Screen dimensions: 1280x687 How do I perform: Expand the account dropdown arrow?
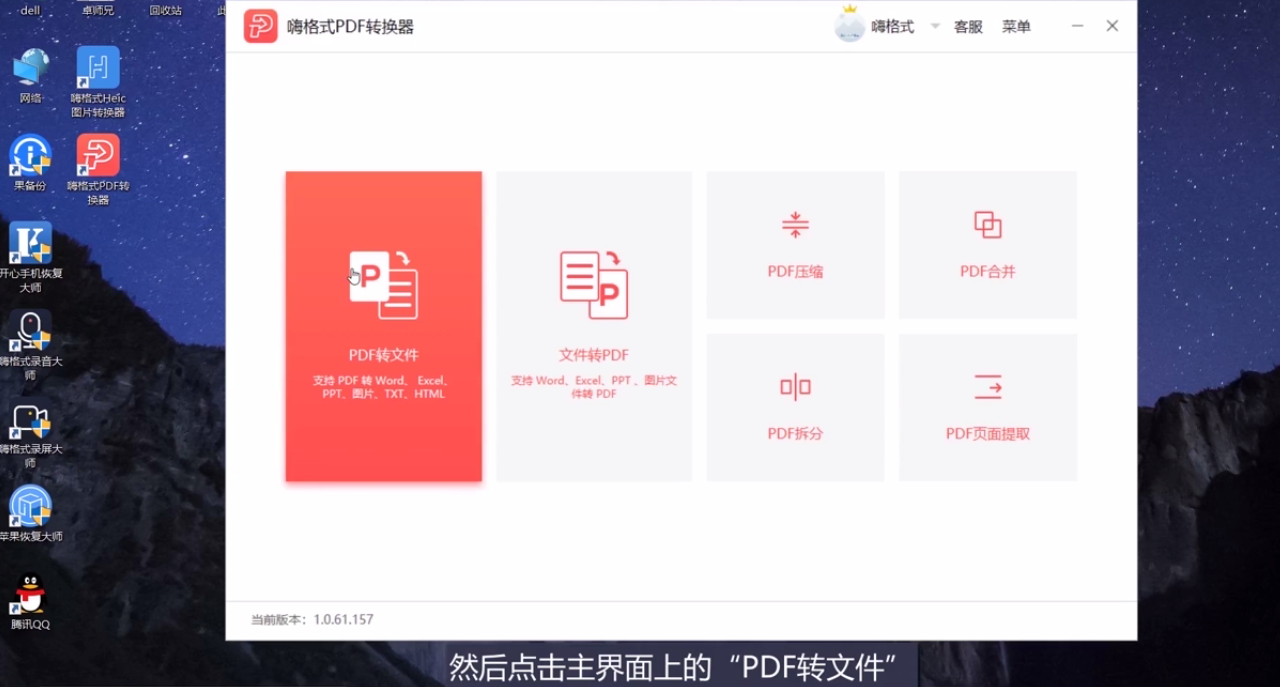935,27
